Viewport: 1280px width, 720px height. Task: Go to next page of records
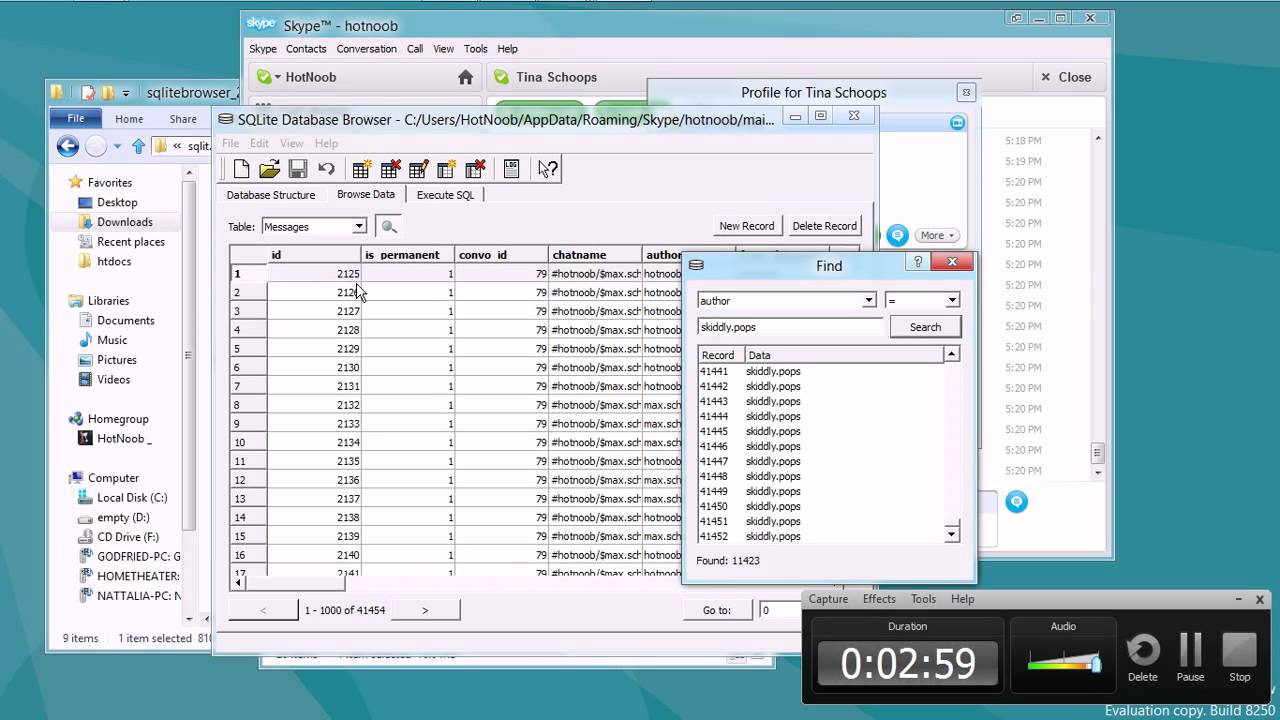425,610
